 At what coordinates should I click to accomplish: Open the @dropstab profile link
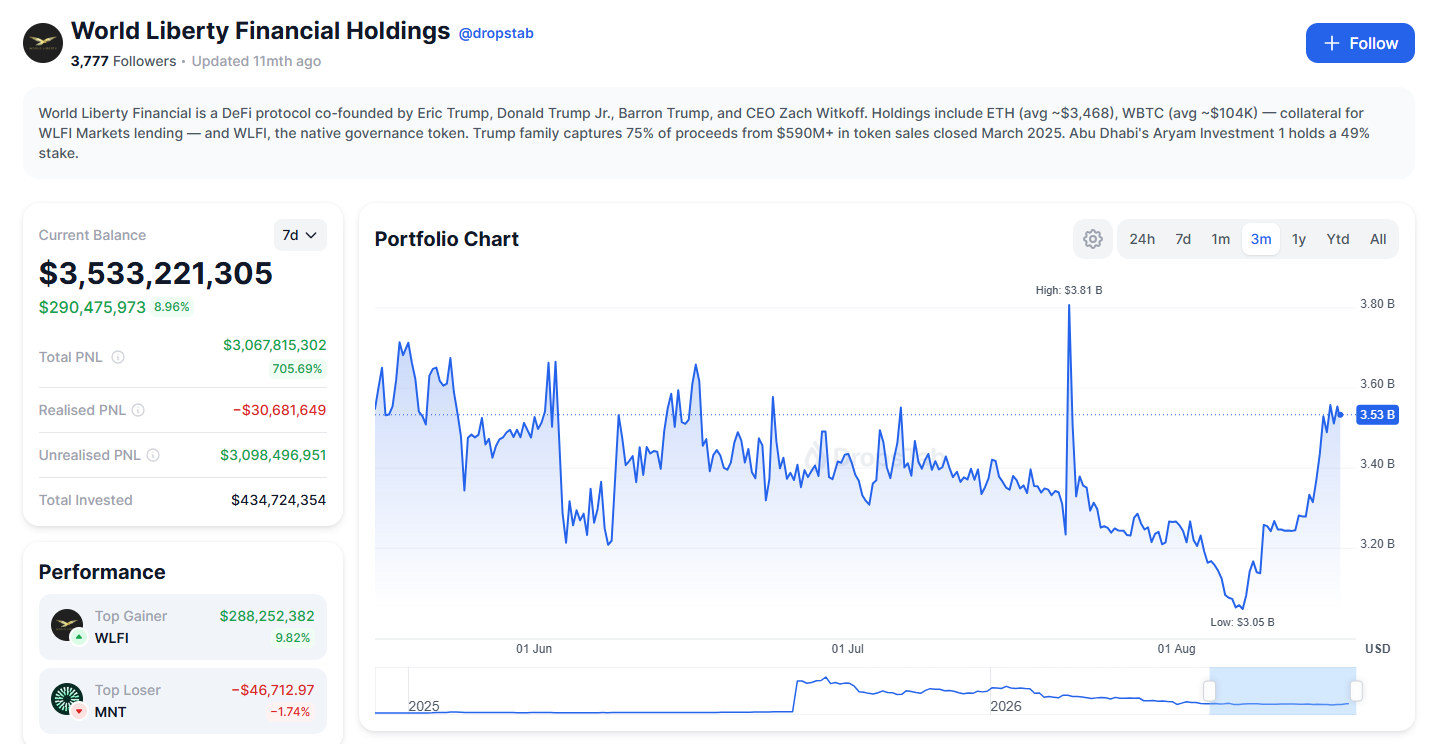(496, 33)
